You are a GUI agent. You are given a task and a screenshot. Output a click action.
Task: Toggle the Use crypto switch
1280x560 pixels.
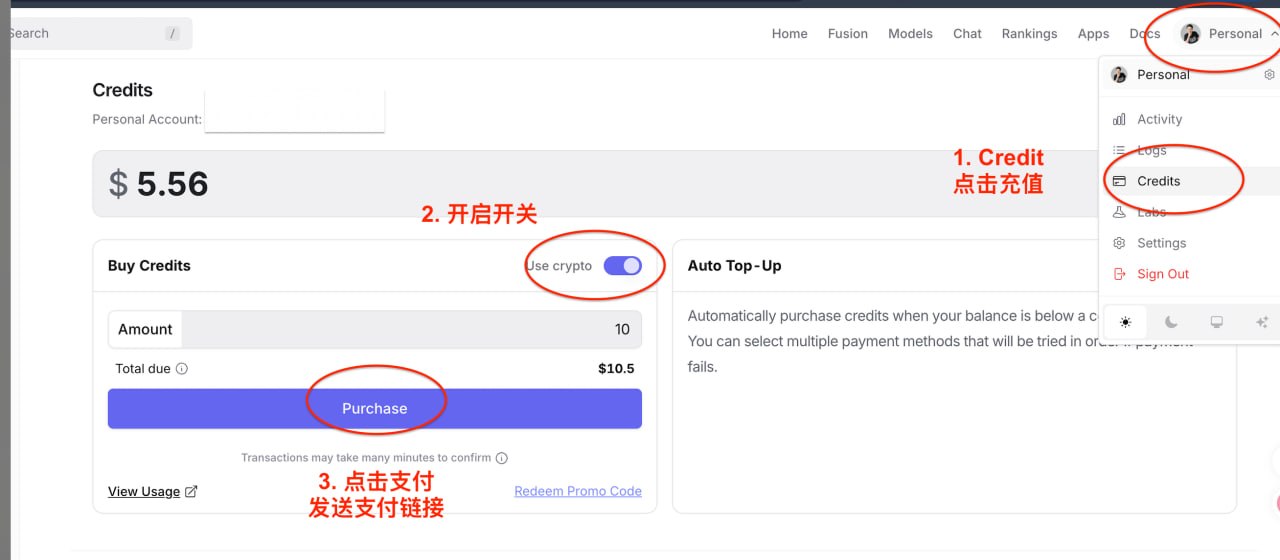click(x=622, y=266)
